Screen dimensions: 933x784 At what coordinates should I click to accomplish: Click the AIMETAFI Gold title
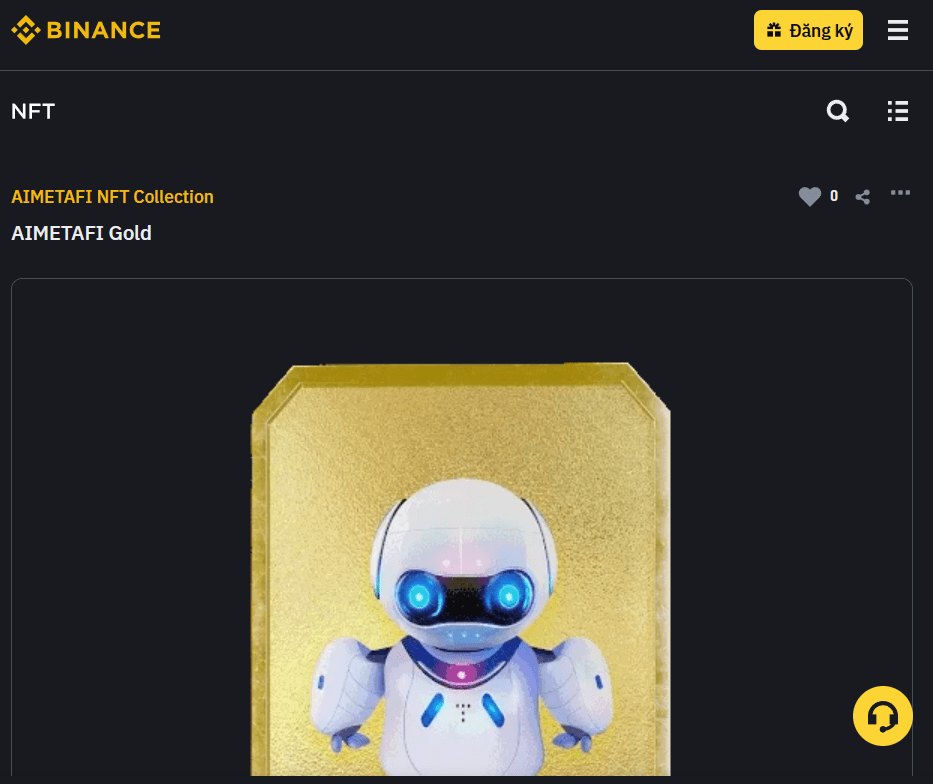pyautogui.click(x=82, y=233)
